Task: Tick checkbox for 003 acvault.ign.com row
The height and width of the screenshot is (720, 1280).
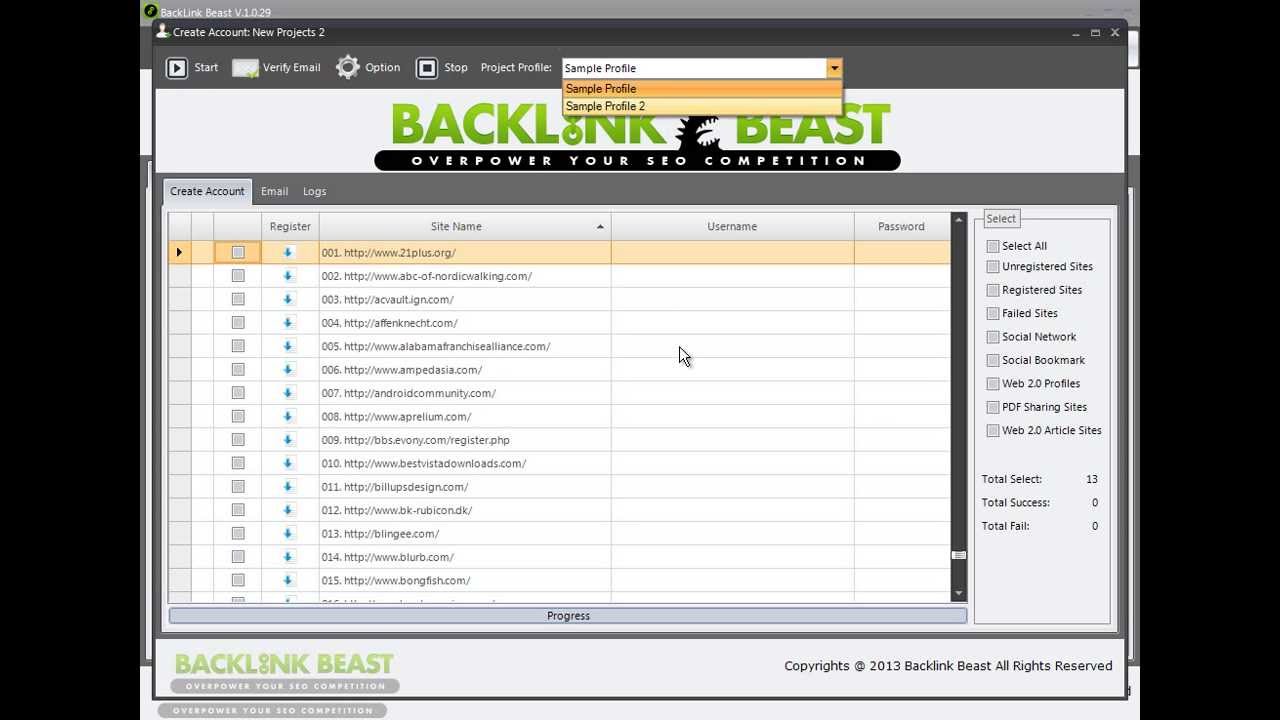Action: (x=238, y=299)
